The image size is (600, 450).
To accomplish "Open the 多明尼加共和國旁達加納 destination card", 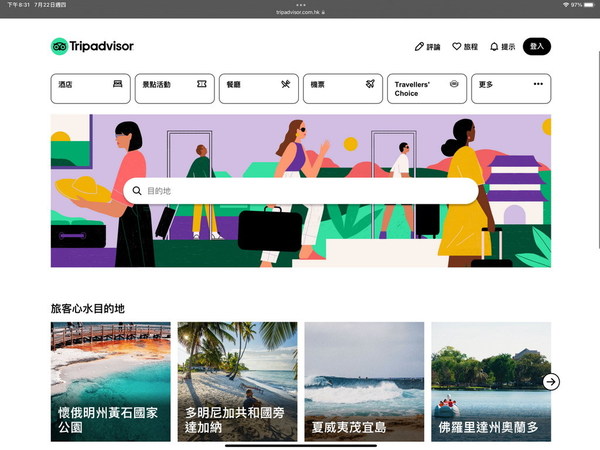I will pyautogui.click(x=237, y=382).
